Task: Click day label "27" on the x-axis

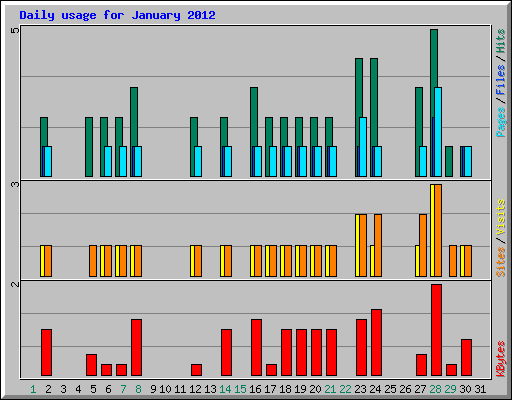Action: pyautogui.click(x=420, y=389)
